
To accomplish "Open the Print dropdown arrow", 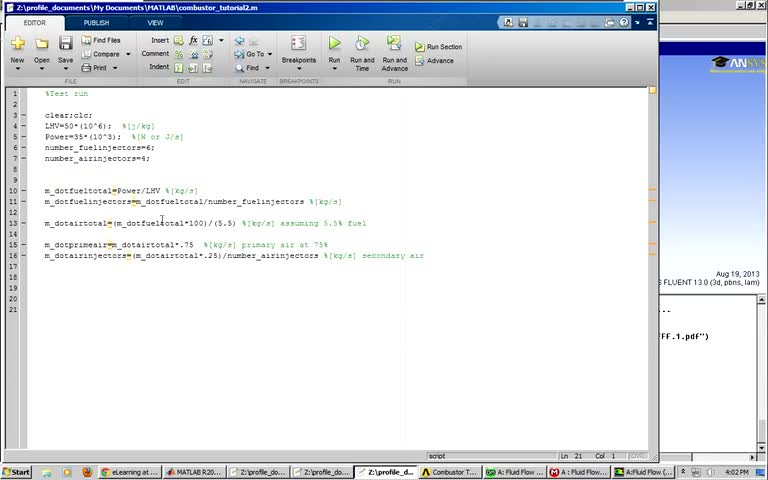I will click(115, 68).
